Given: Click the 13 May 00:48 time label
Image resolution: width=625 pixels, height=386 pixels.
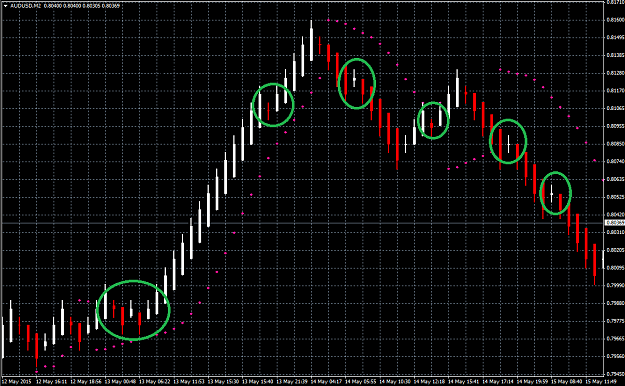Looking at the screenshot, I should (120, 382).
